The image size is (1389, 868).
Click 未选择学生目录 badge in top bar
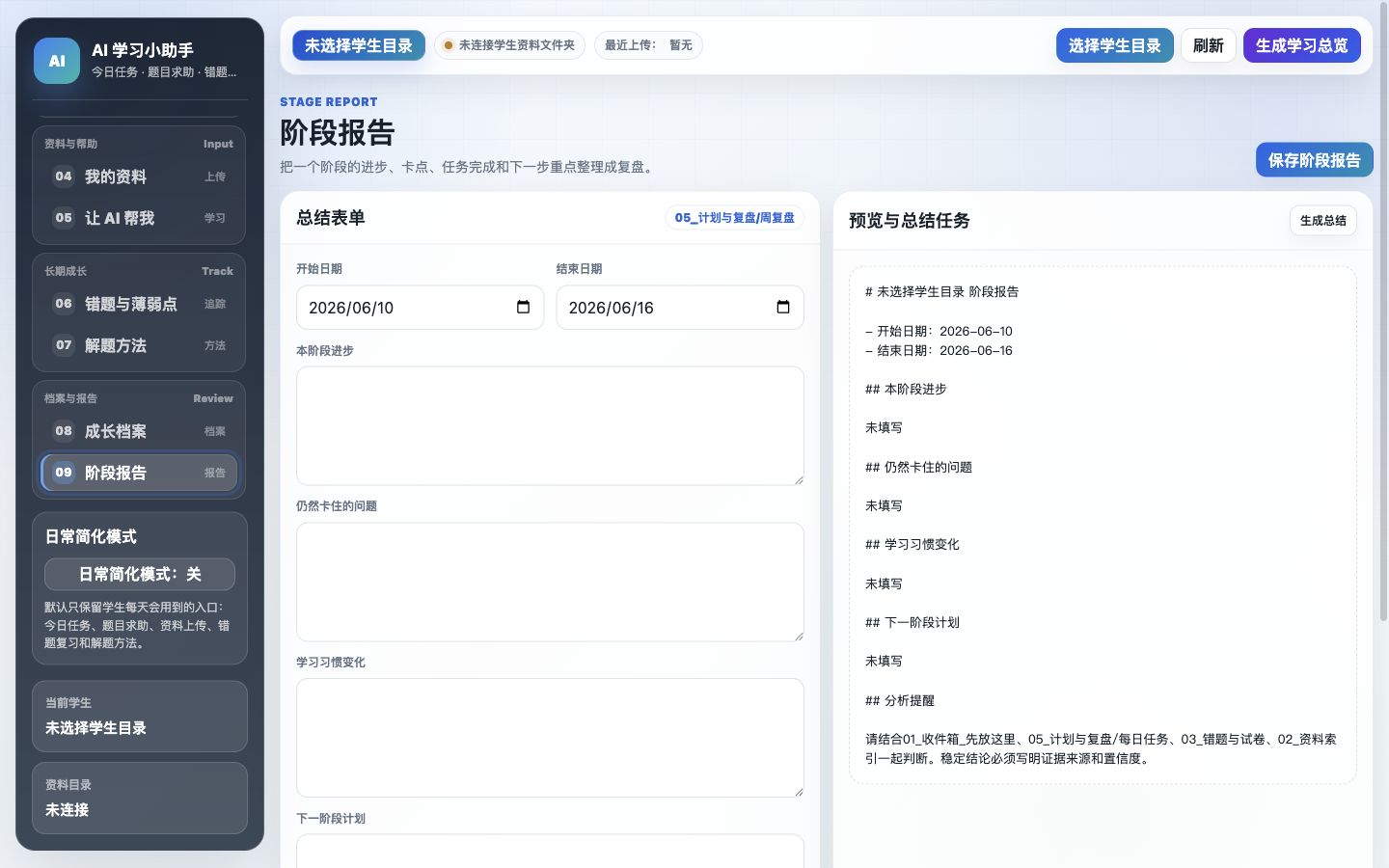(x=359, y=45)
